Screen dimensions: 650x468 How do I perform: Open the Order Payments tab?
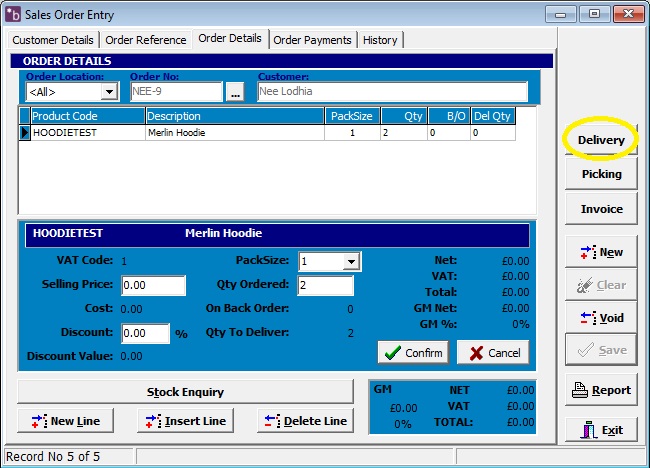pos(313,40)
